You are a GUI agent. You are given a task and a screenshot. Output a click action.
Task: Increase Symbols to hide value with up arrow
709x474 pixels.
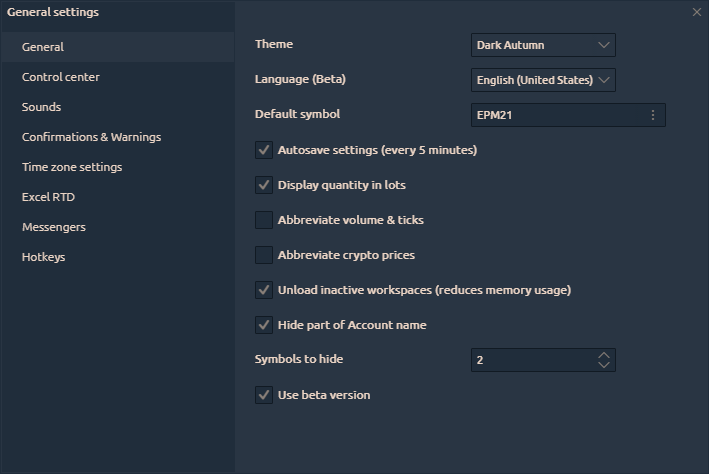pos(603,354)
